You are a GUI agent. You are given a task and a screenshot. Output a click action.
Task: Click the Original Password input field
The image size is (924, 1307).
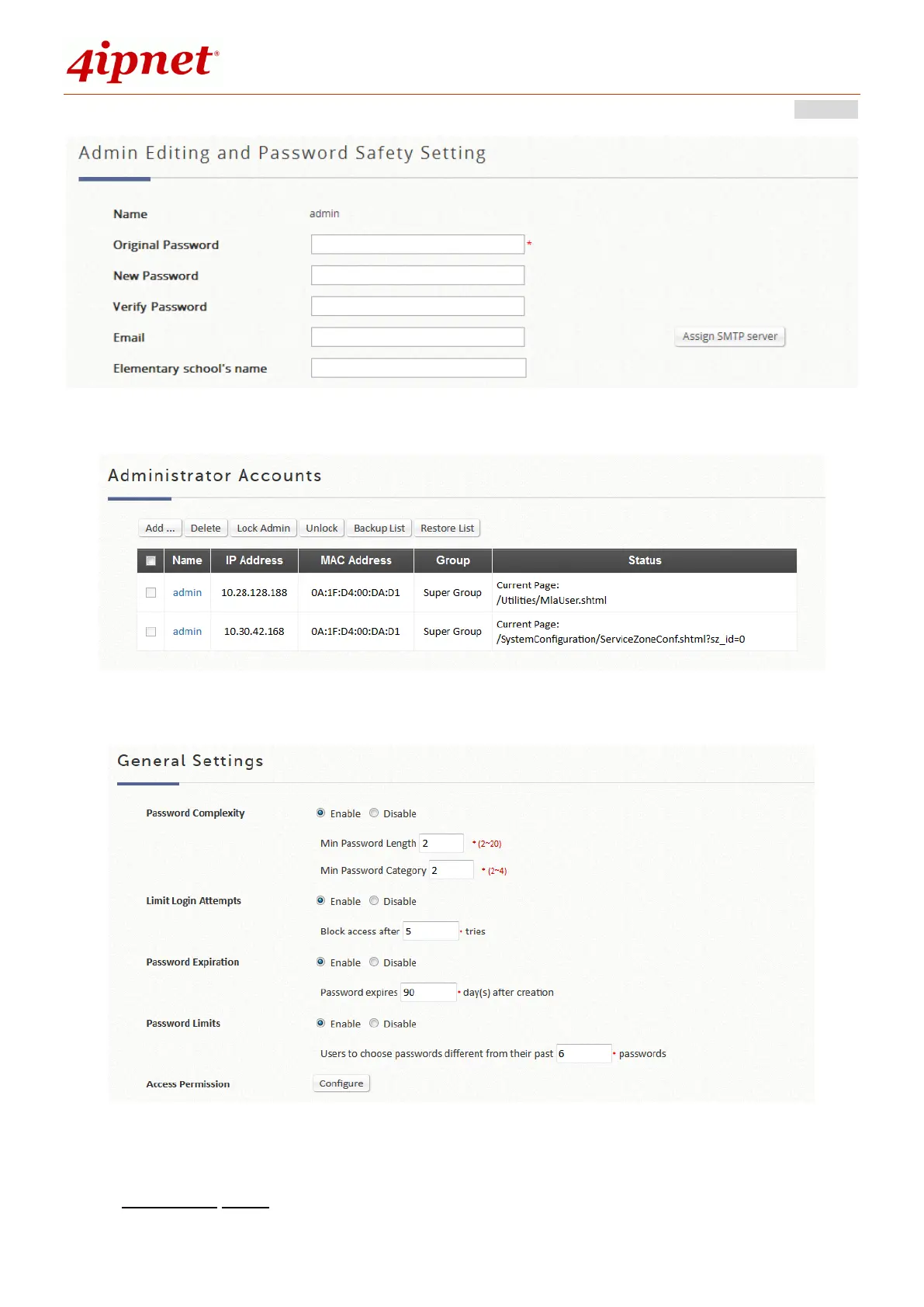click(417, 244)
